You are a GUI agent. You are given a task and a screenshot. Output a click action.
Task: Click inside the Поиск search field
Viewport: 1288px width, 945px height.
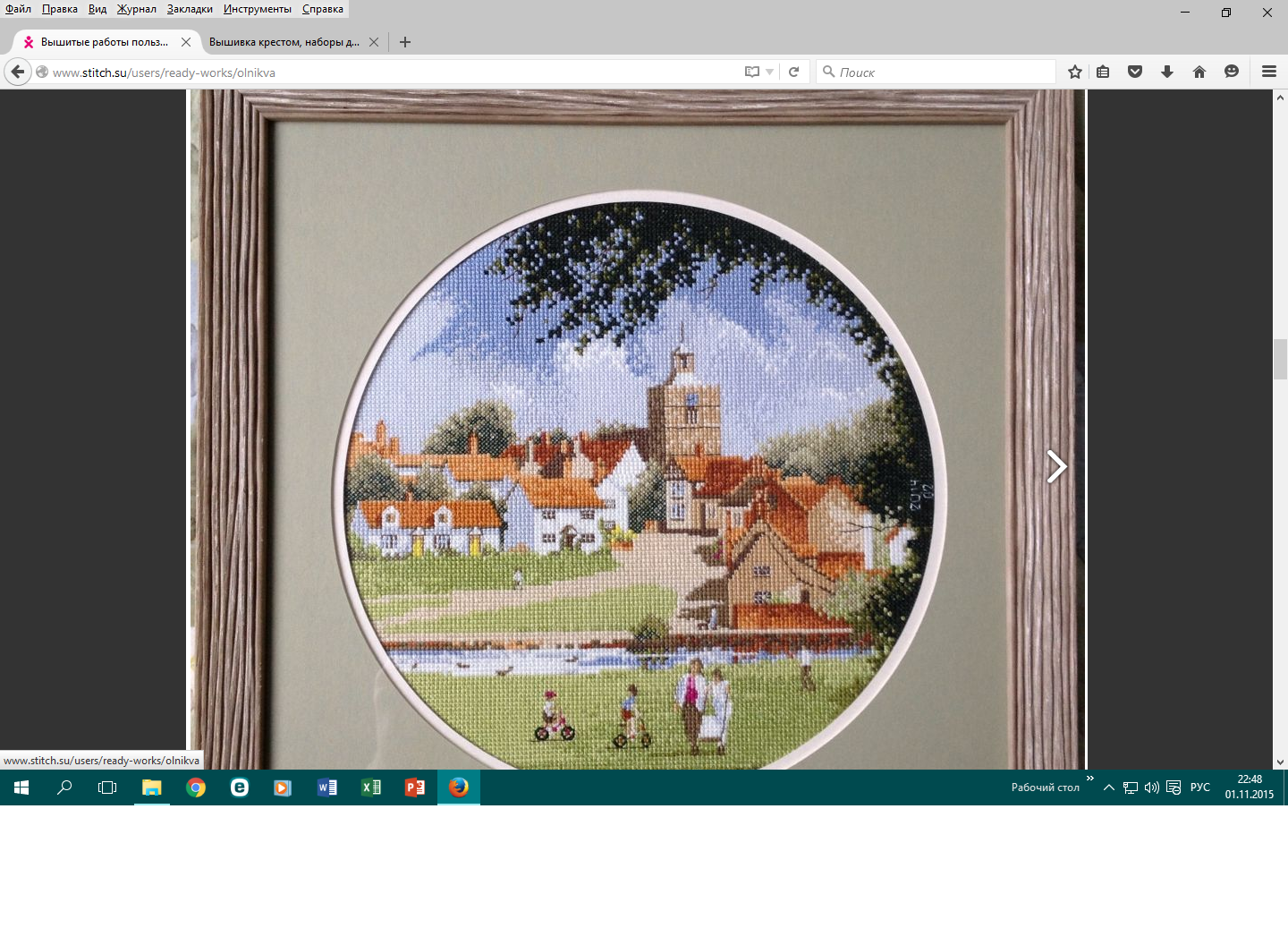point(939,72)
